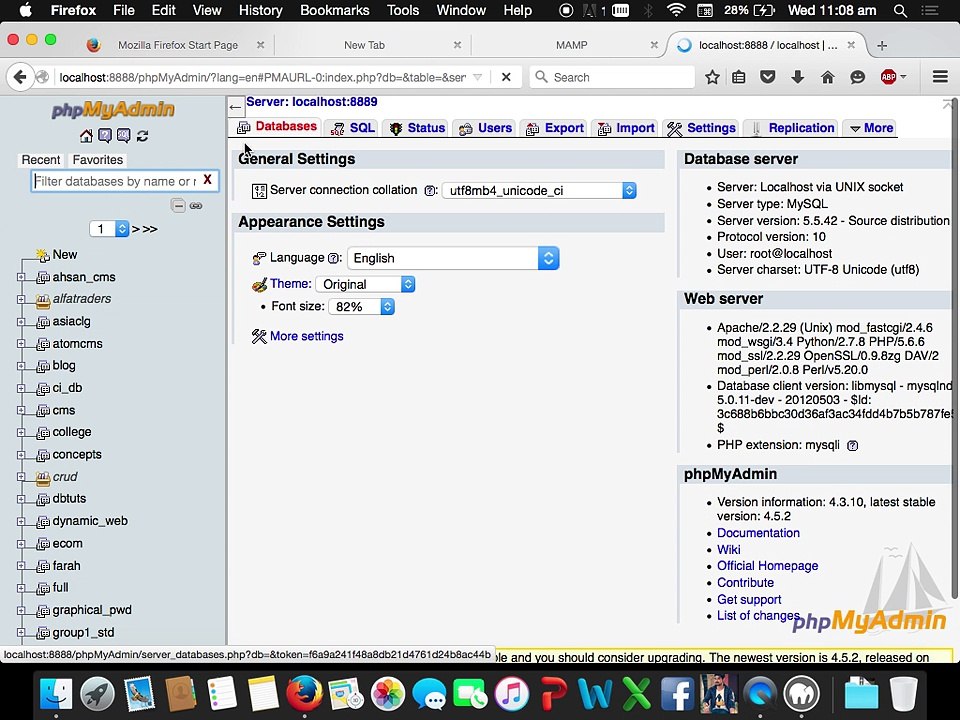960x720 pixels.
Task: Click Spotlight search in the menu bar
Action: [901, 10]
